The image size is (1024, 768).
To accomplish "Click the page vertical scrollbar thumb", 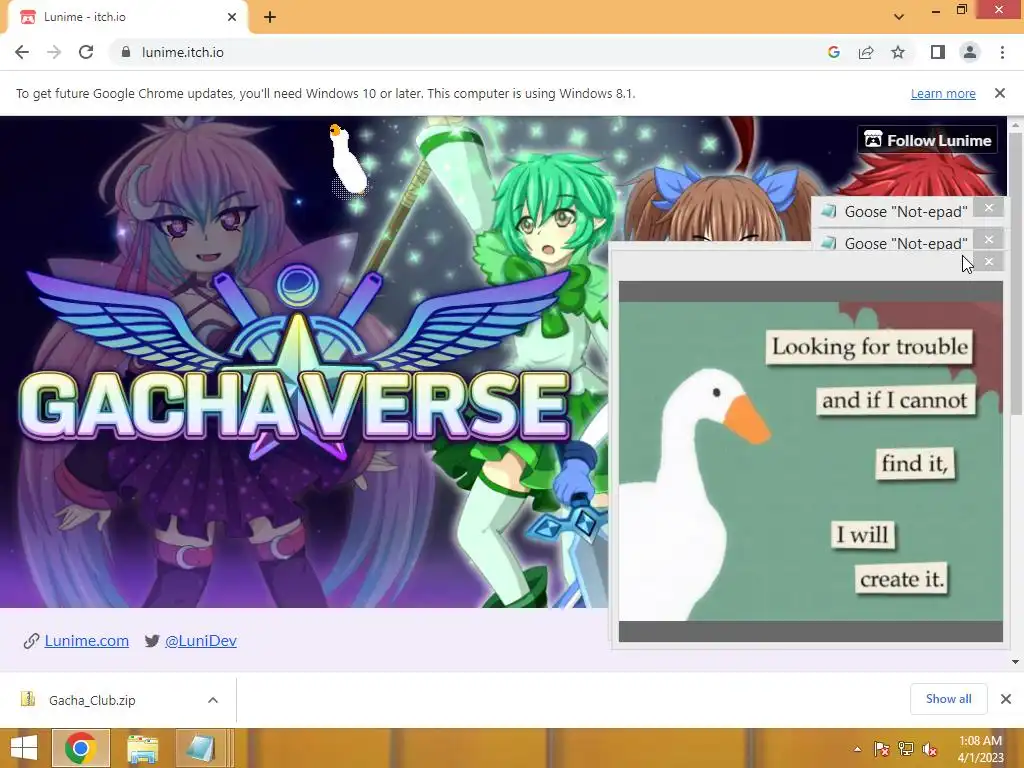I will pos(1016,272).
